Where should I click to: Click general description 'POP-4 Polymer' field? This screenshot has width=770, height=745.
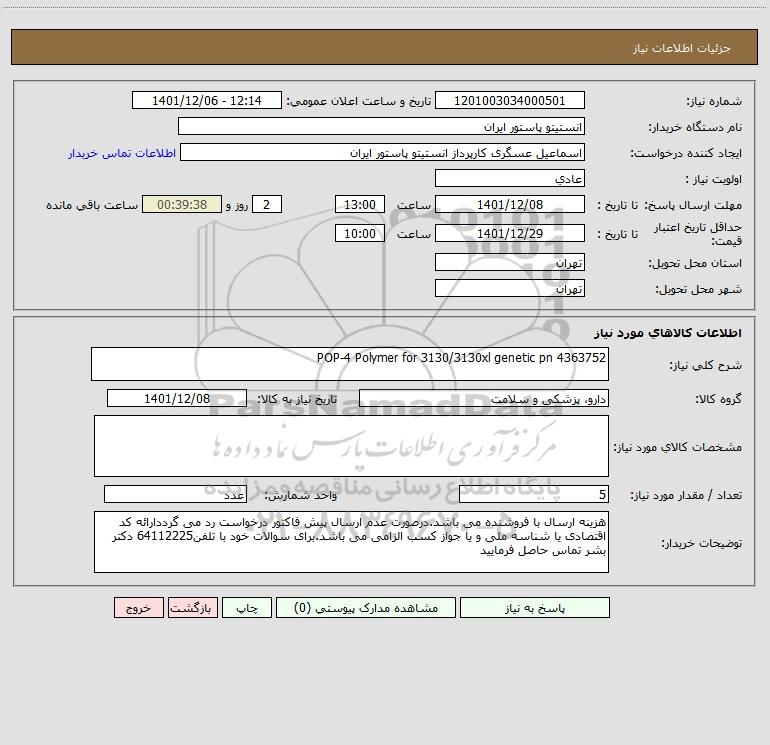tap(350, 364)
